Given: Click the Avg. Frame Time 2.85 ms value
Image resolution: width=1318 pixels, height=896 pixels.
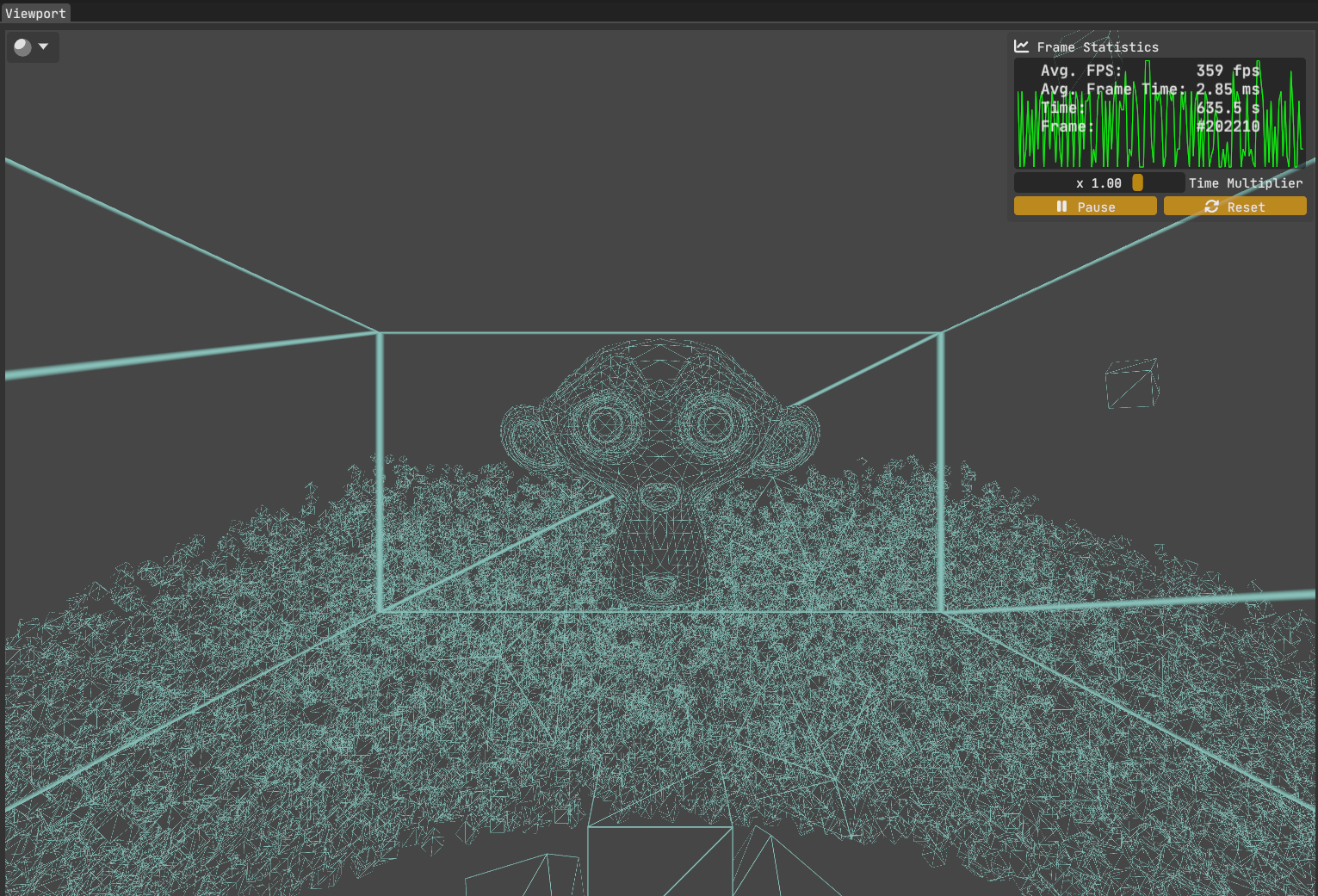Looking at the screenshot, I should [1227, 90].
